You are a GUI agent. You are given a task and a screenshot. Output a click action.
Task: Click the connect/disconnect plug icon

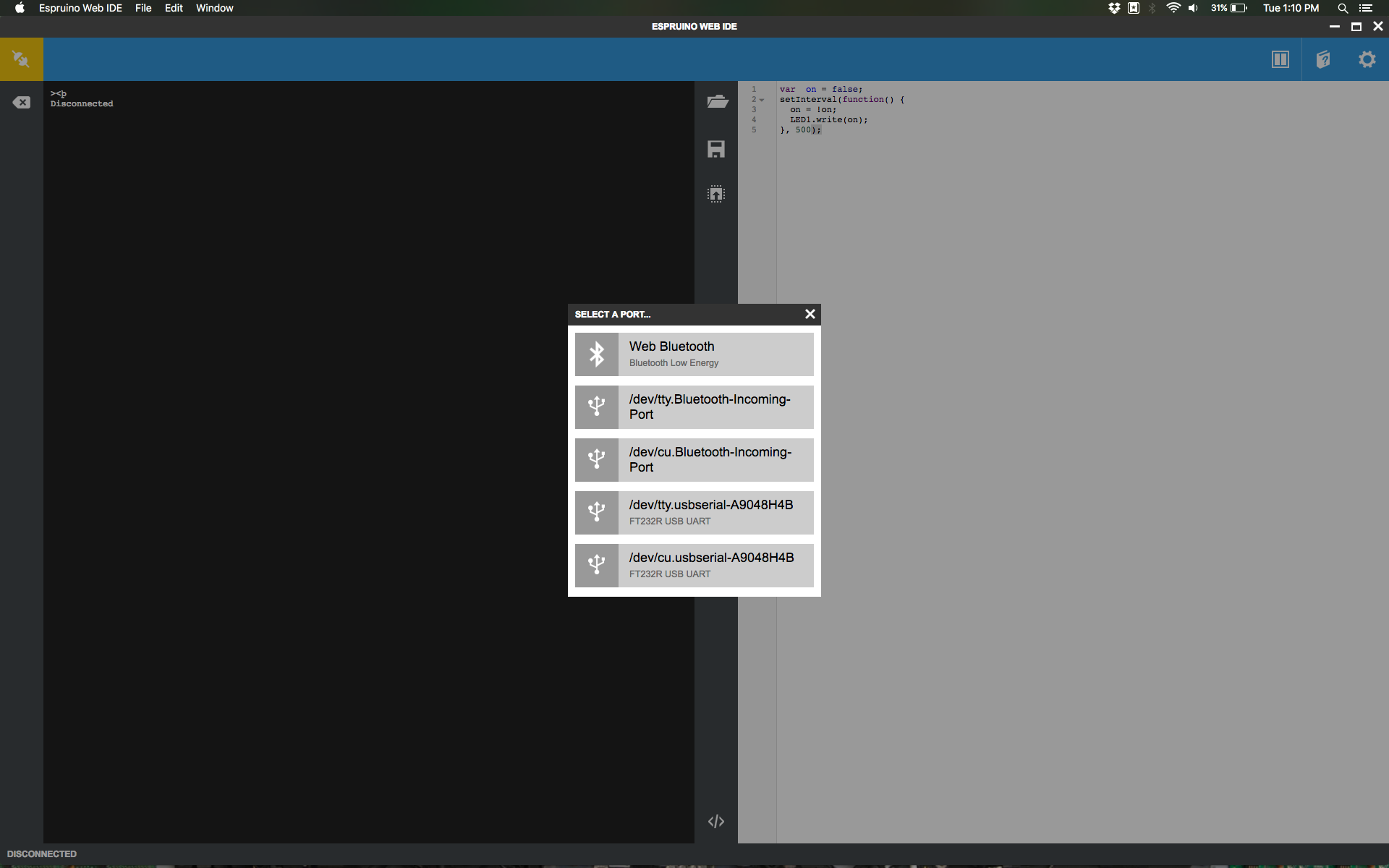pyautogui.click(x=21, y=59)
